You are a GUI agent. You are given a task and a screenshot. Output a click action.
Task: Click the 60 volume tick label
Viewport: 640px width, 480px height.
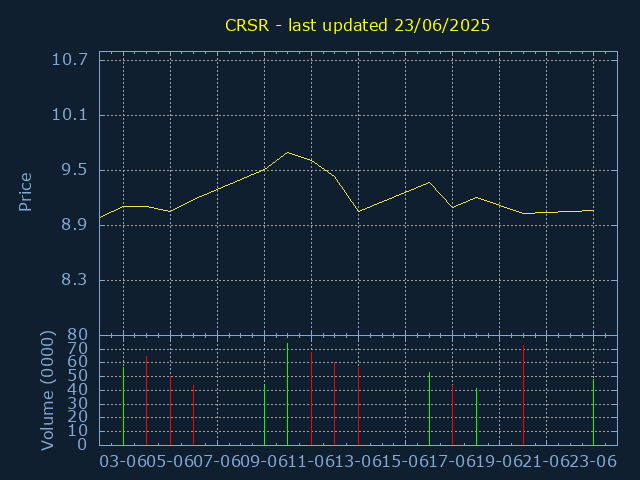pos(78,362)
